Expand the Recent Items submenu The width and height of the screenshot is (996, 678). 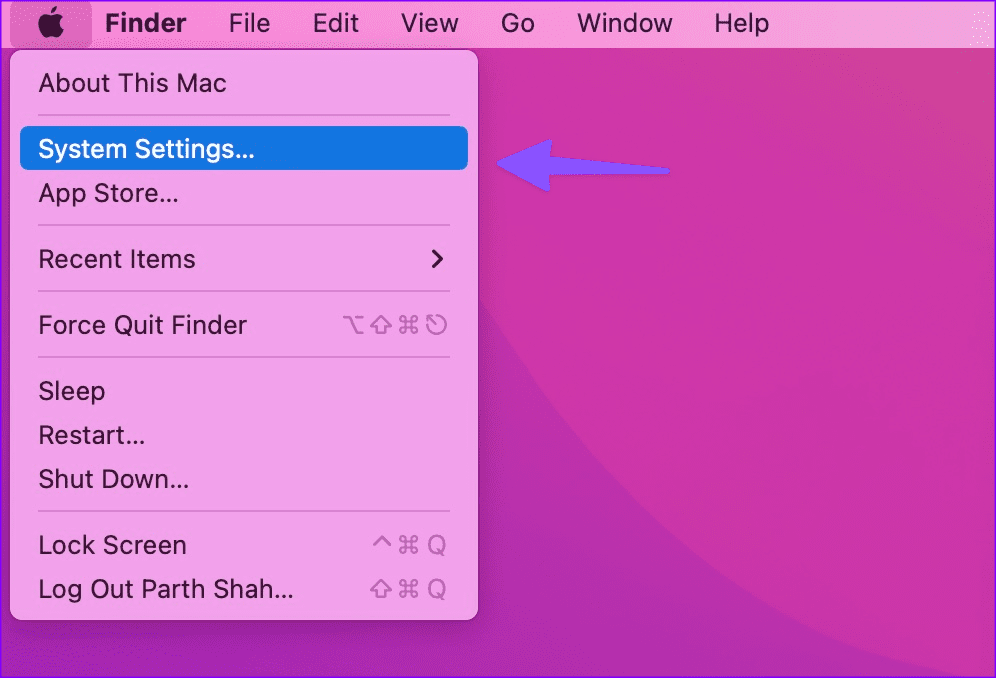pyautogui.click(x=244, y=259)
